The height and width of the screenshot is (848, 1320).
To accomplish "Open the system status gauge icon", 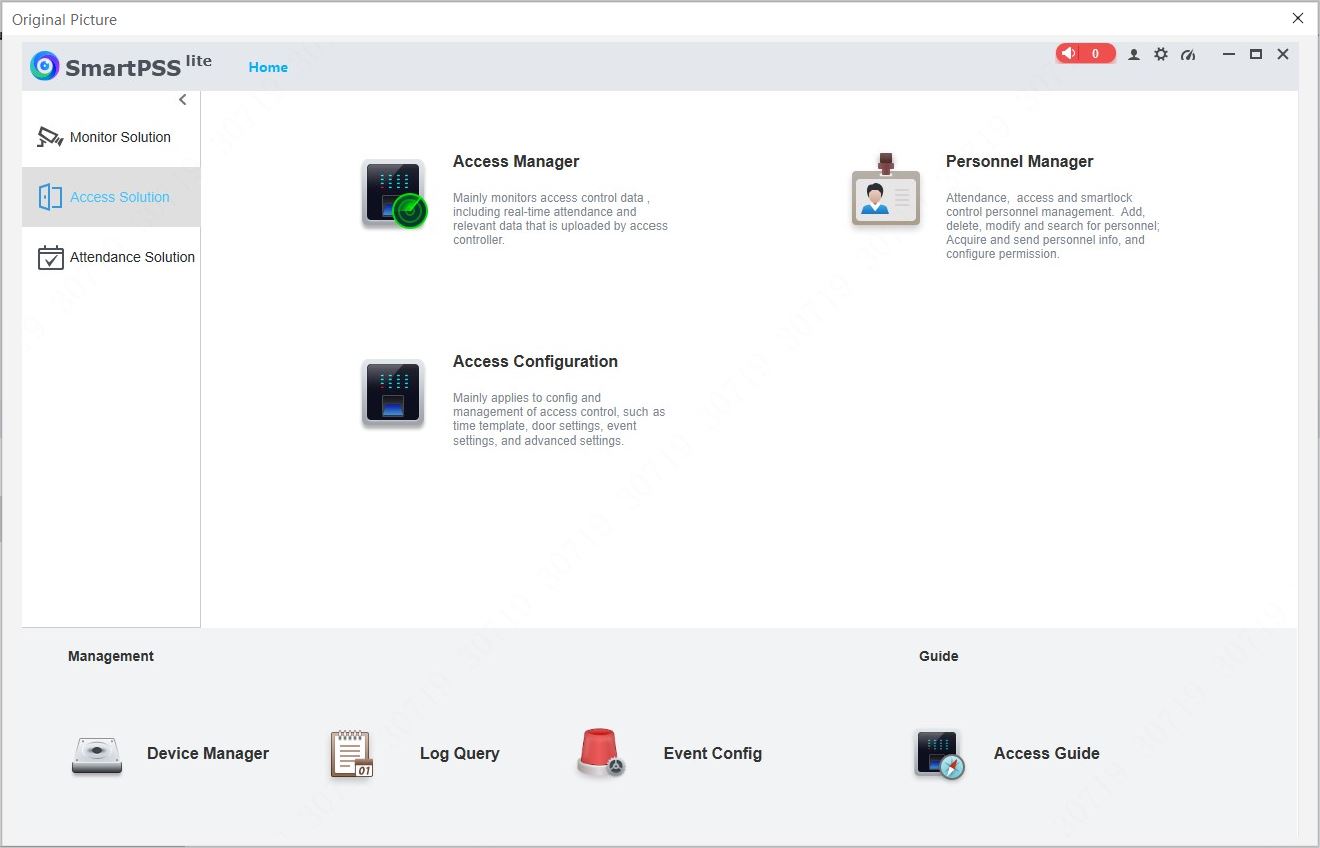I will [1188, 55].
